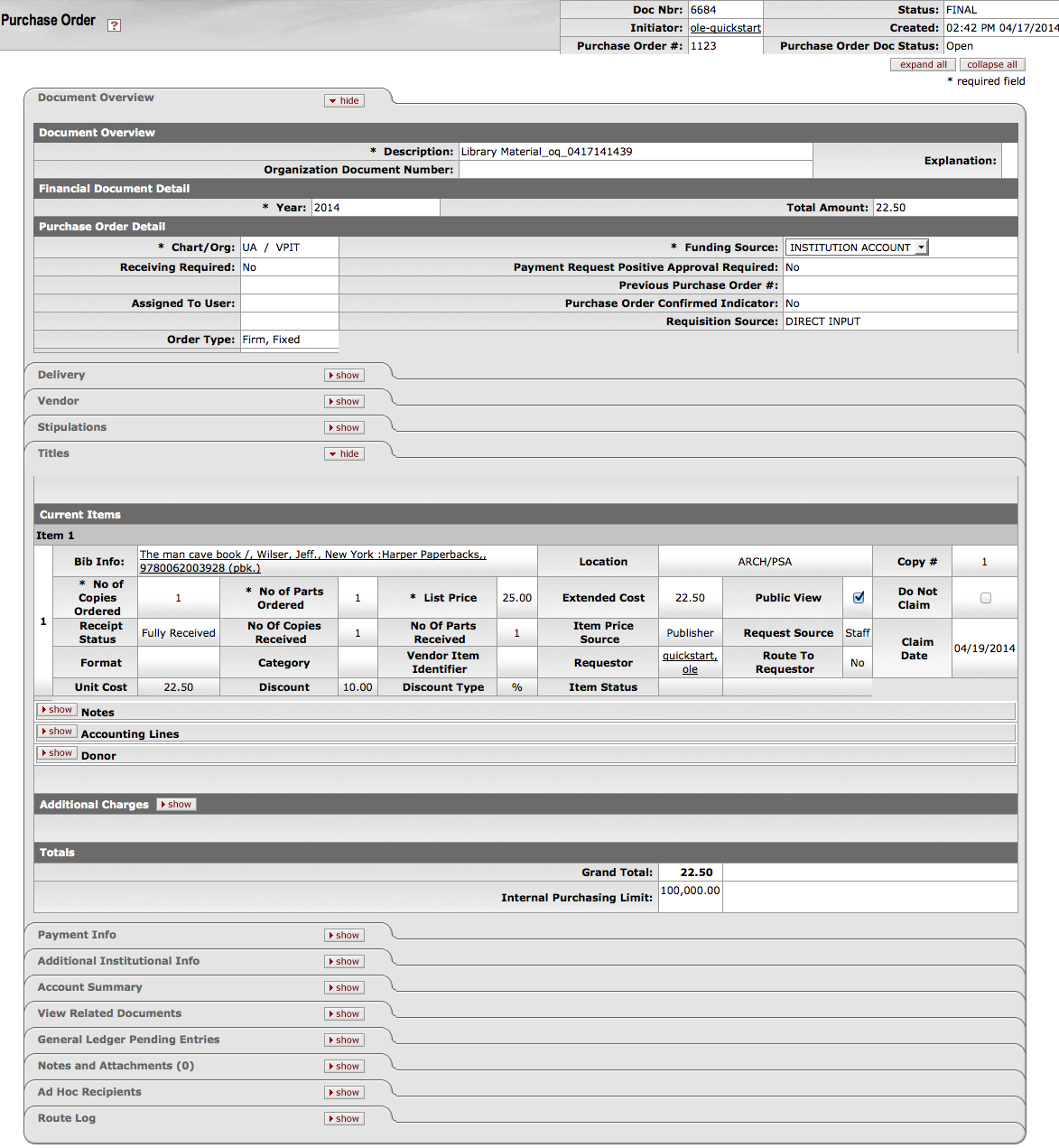Click the List Price value 25.00
Screen dimensions: 1059x1148
tap(517, 598)
